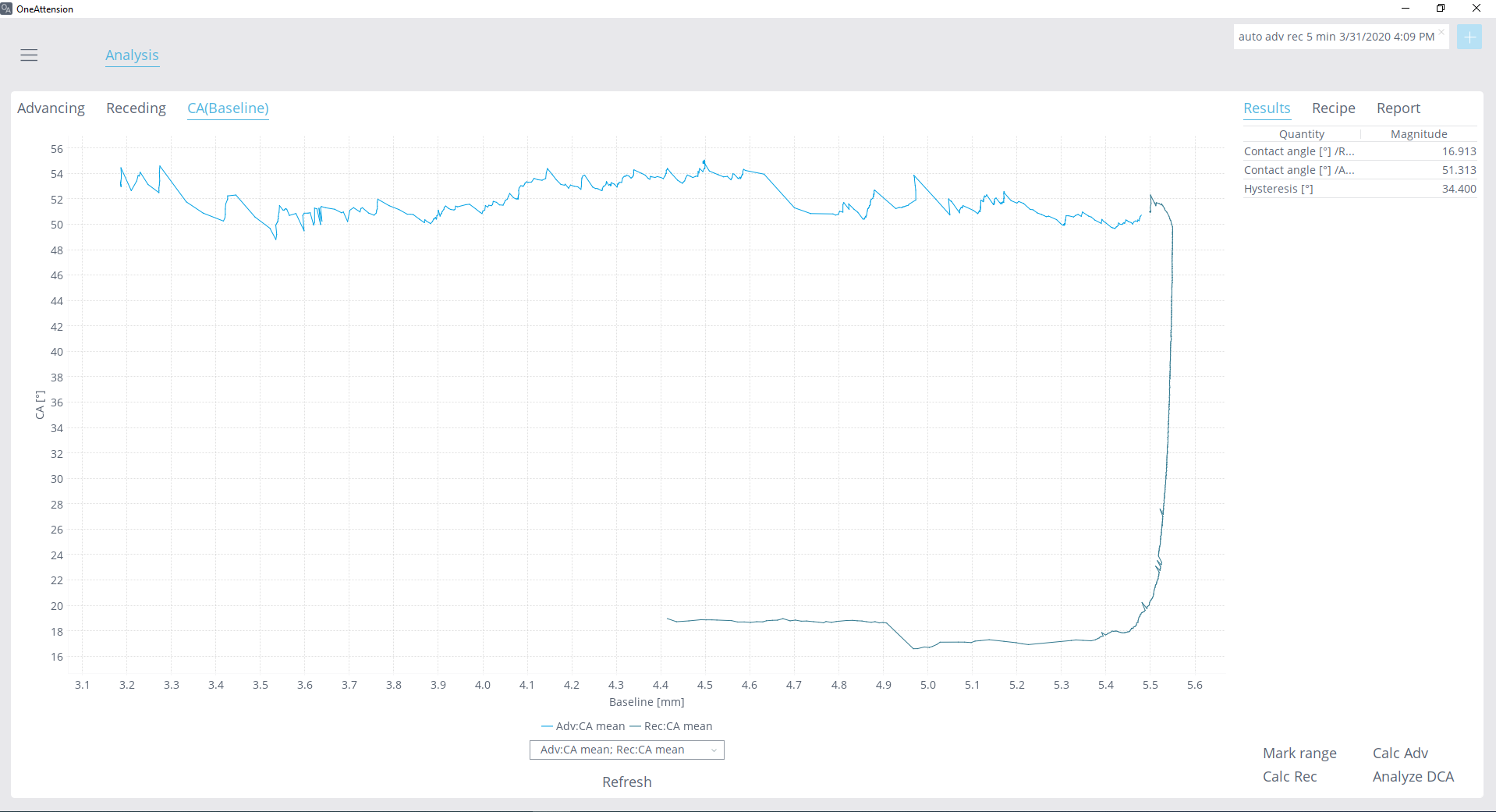Restore down the OneAttension window
This screenshot has width=1496, height=812.
1440,9
